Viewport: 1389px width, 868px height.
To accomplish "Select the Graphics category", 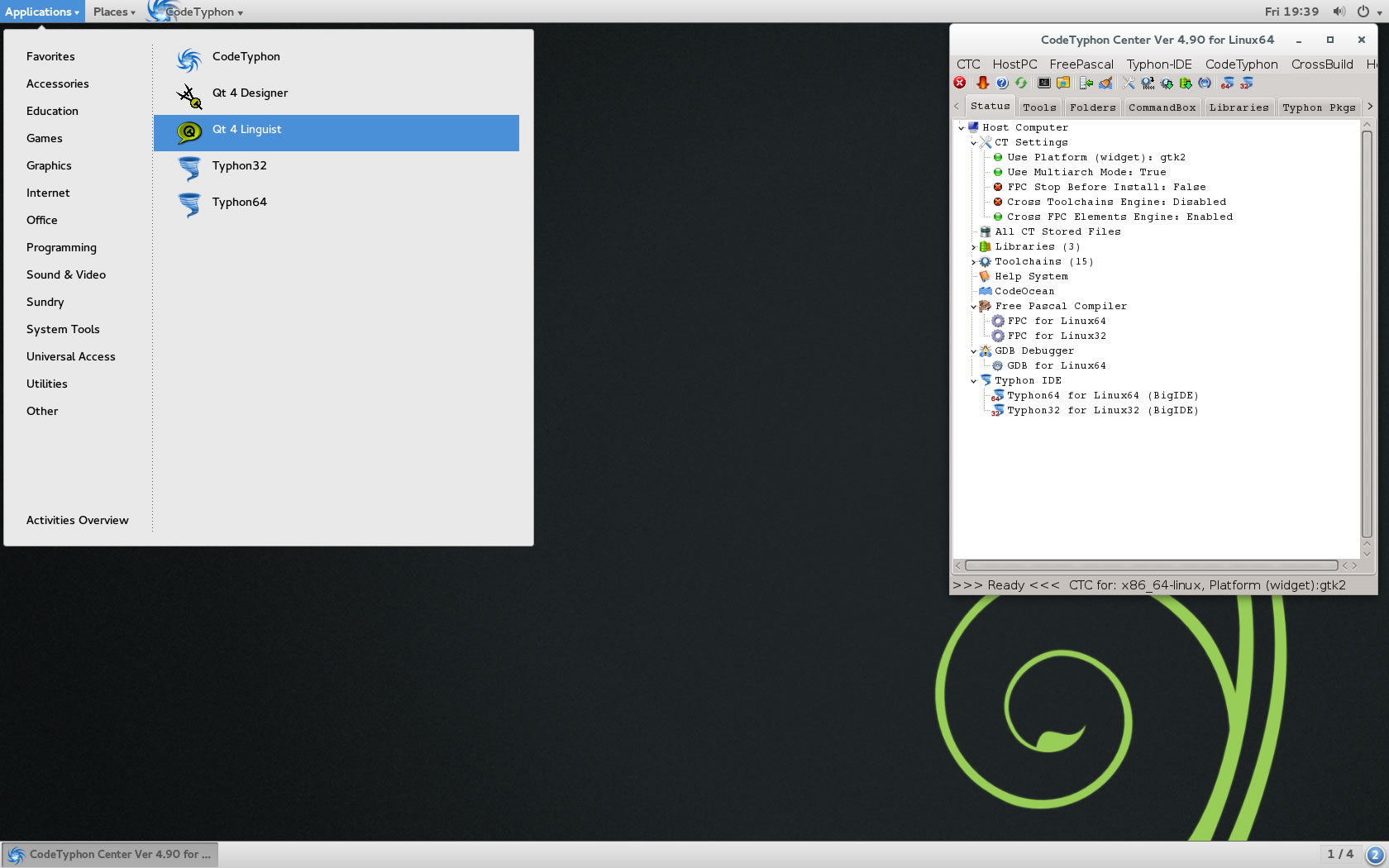I will coord(49,165).
